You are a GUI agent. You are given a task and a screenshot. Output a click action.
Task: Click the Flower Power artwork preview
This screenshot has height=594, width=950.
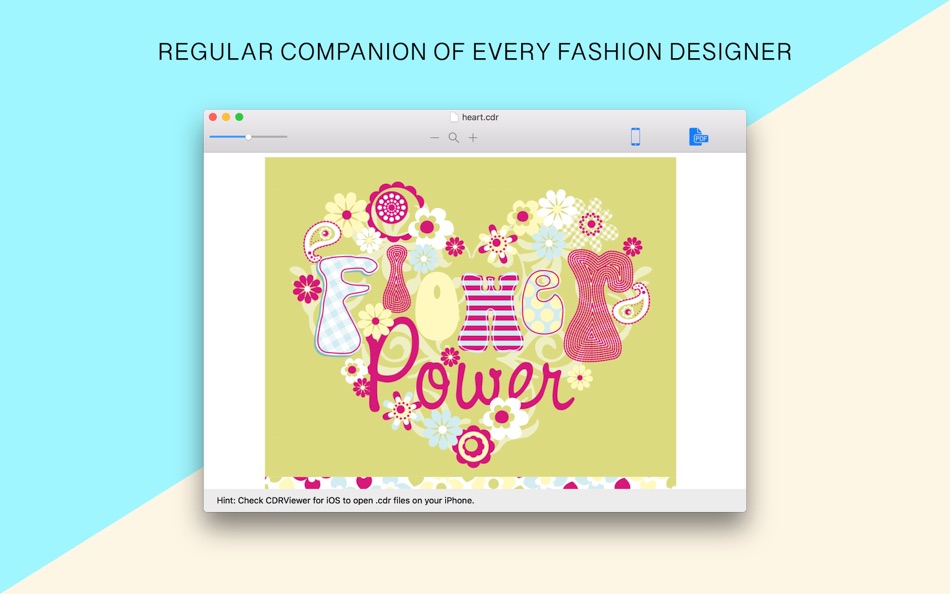(x=470, y=316)
